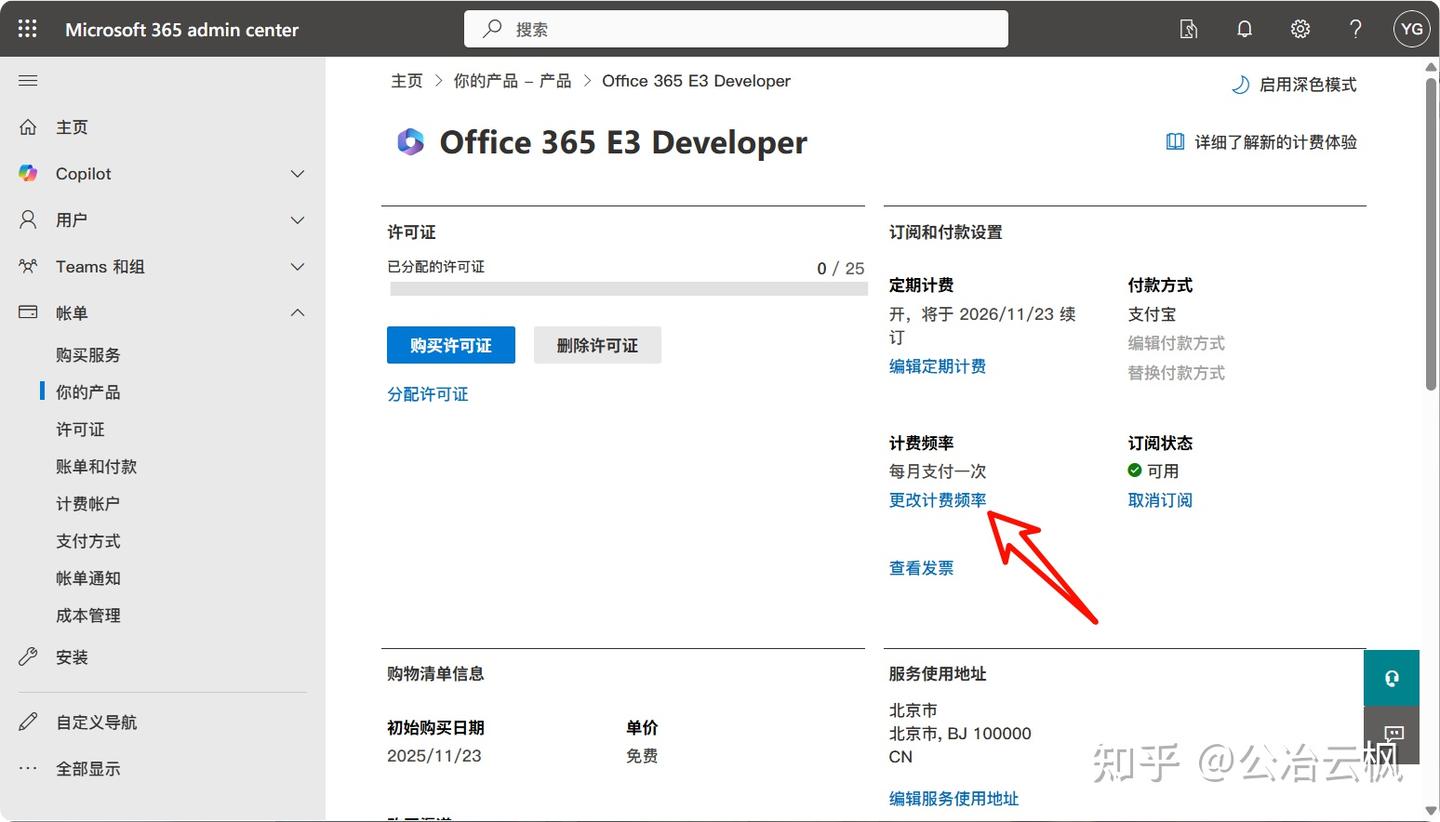Click the Office 365 product logo icon
1440x822 pixels.
pyautogui.click(x=410, y=142)
